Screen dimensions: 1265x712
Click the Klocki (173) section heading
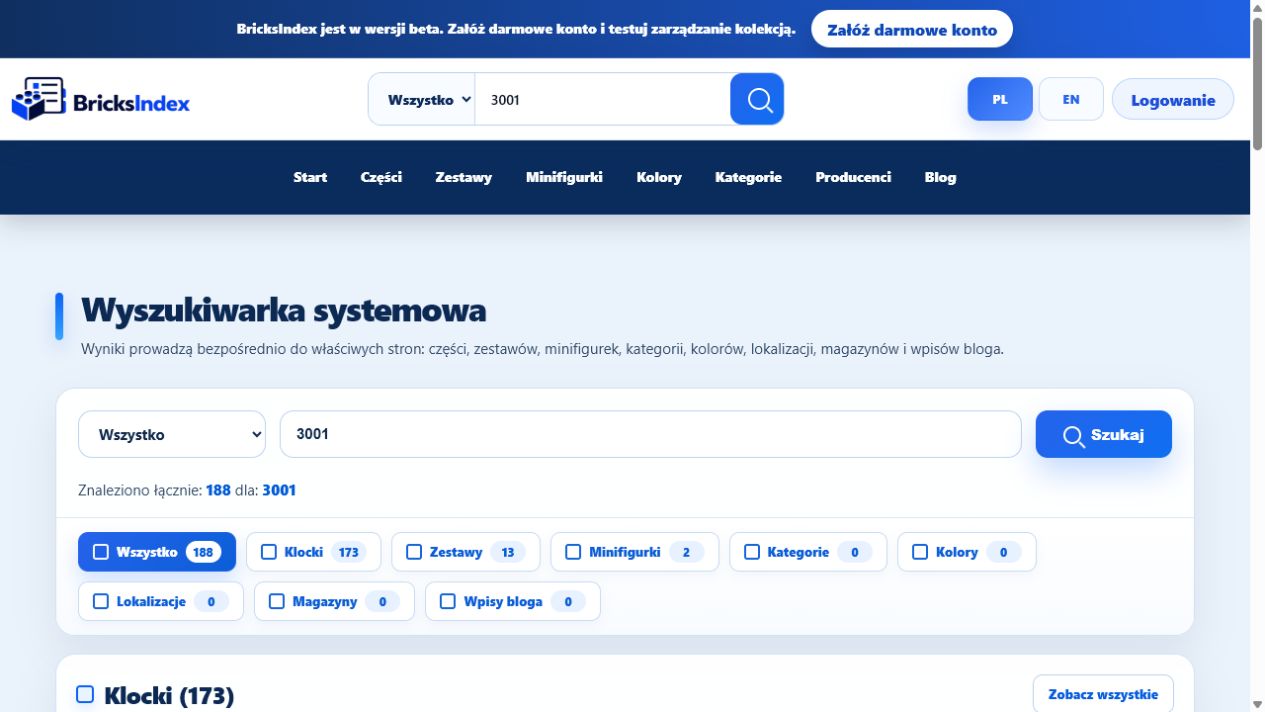(169, 695)
